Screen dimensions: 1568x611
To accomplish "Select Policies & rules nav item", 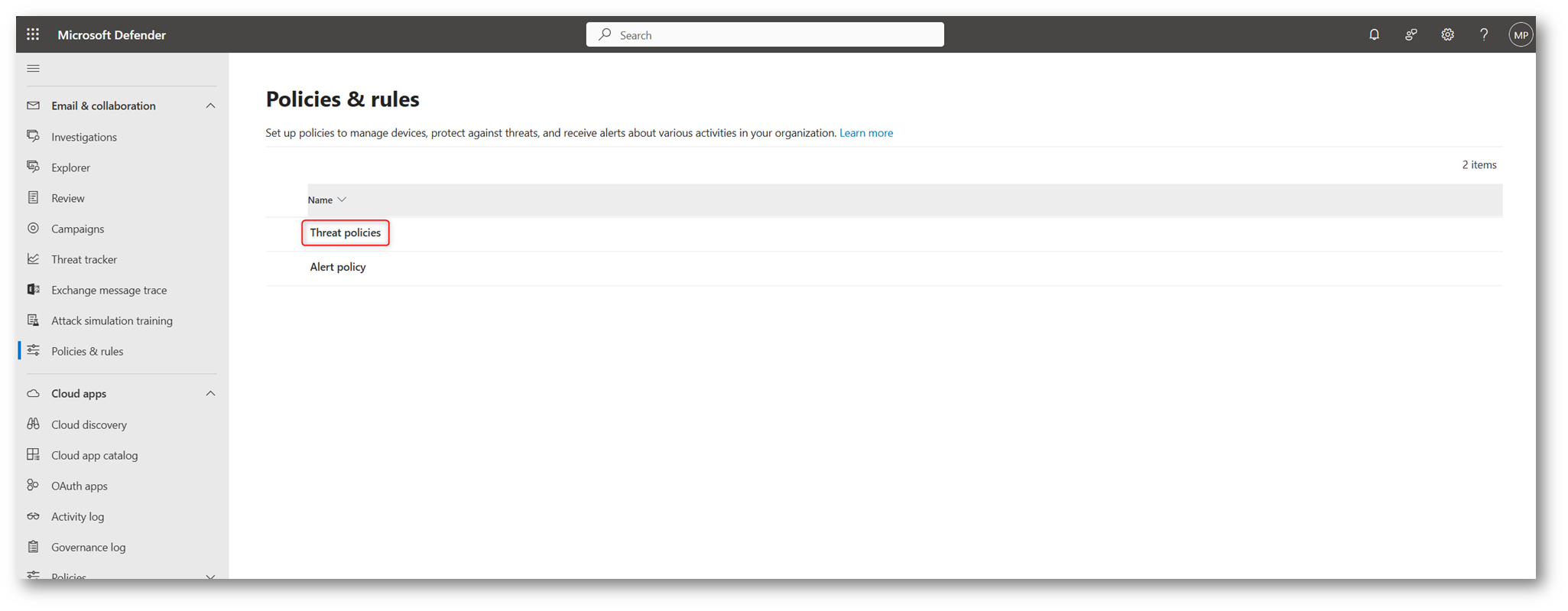I will (87, 351).
